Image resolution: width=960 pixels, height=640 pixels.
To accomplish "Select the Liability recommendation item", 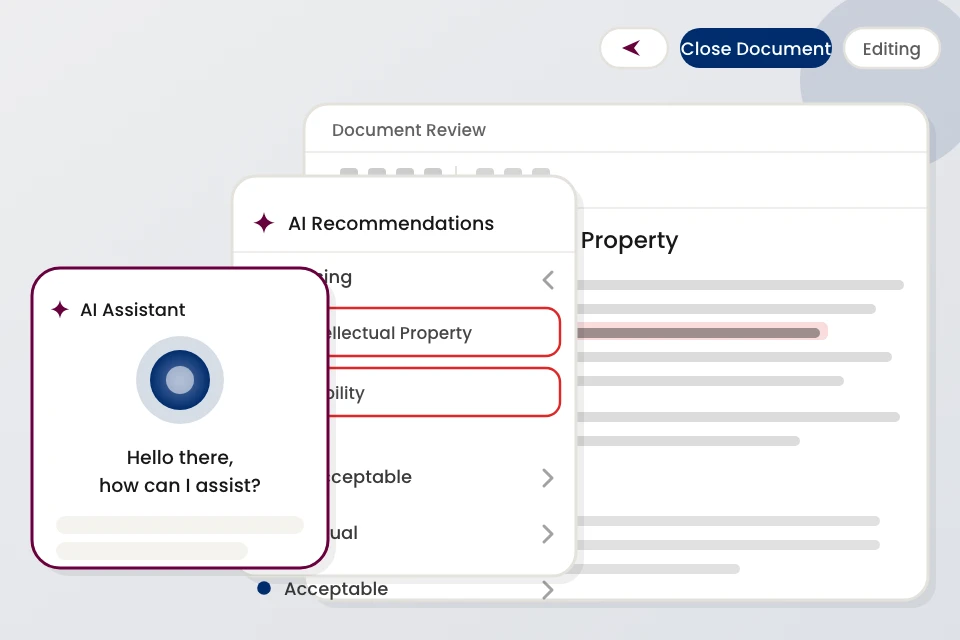I will pyautogui.click(x=444, y=392).
